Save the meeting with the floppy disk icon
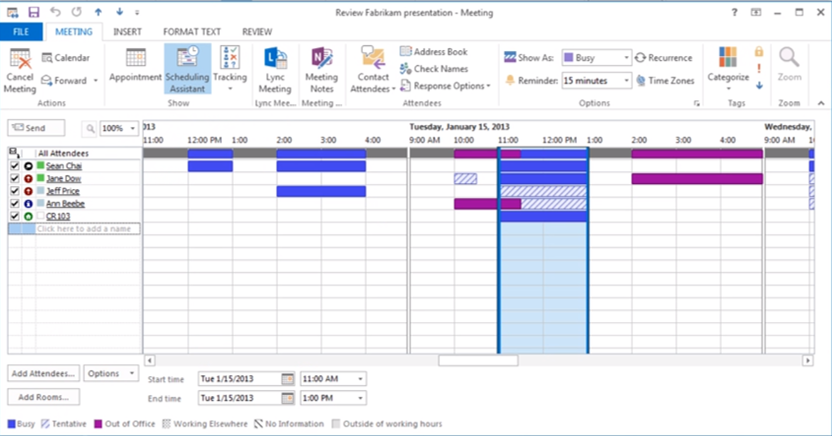Screen dimensions: 832x436 (34, 12)
